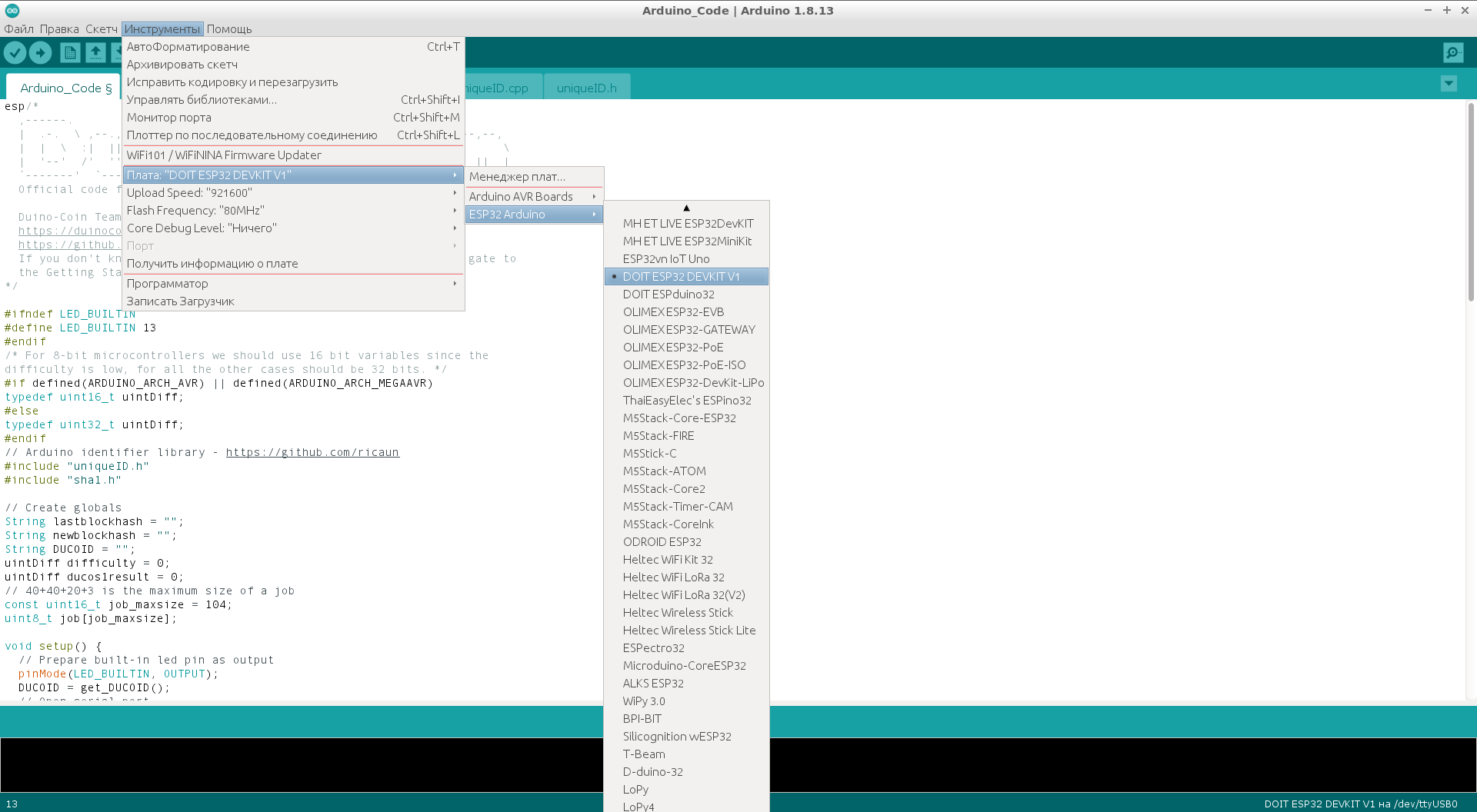Viewport: 1477px width, 812px height.
Task: Select Исправить кодировку и перезагрузить
Action: (x=293, y=82)
